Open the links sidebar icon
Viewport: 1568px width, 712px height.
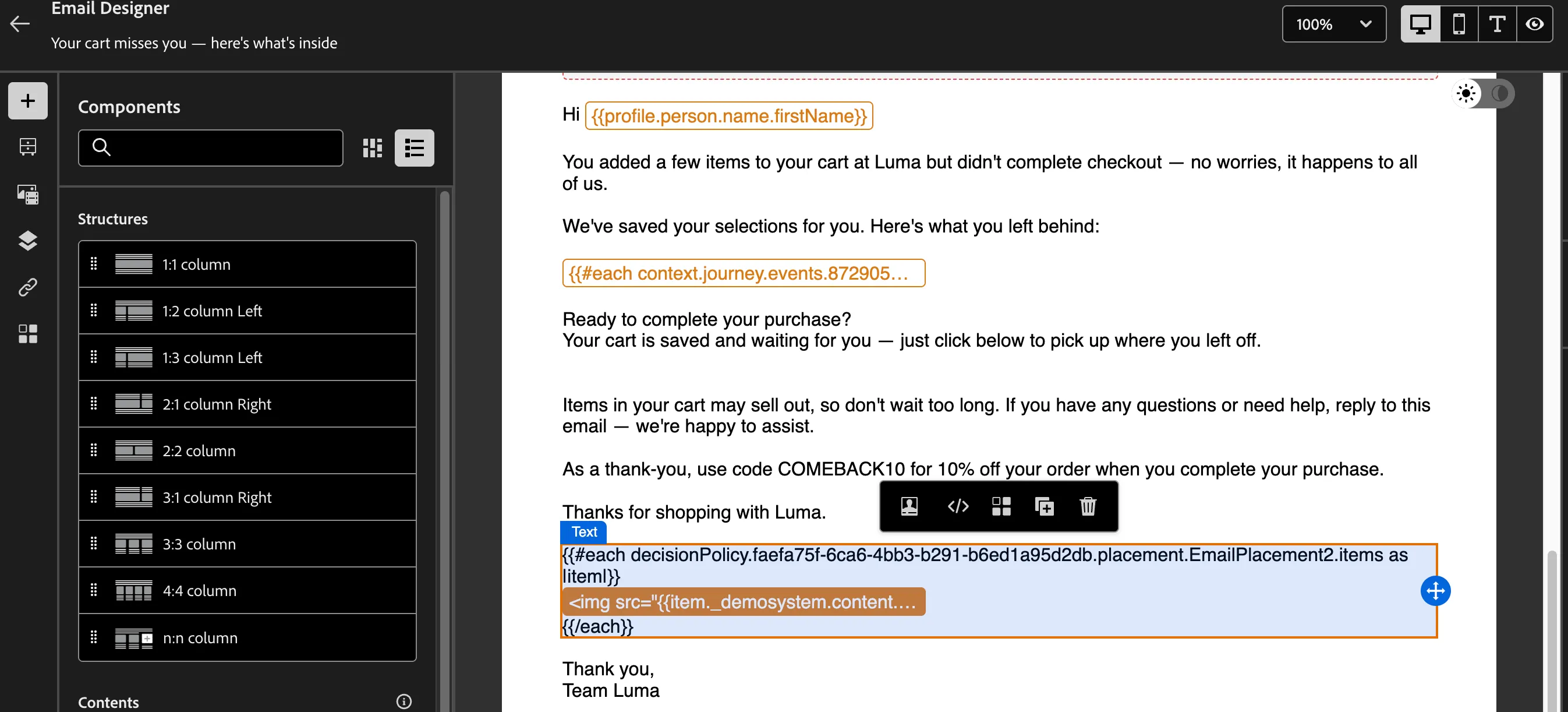27,287
